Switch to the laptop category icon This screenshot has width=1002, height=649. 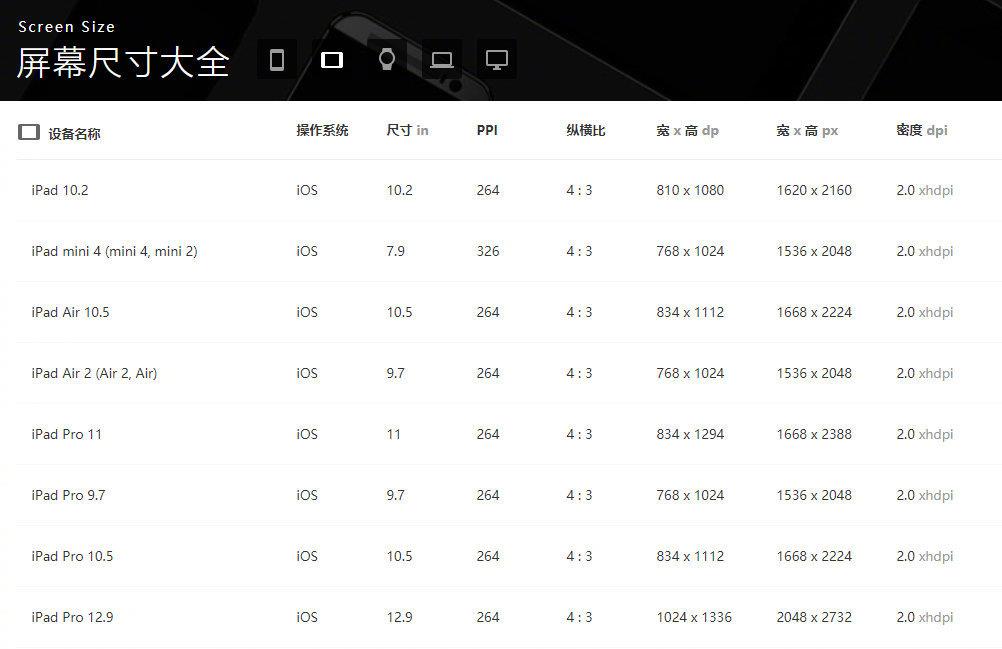442,60
